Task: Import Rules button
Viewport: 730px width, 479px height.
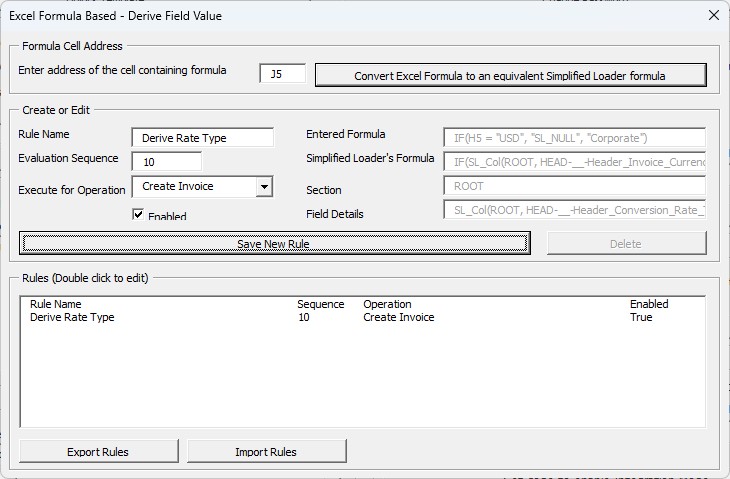Action: pos(267,452)
